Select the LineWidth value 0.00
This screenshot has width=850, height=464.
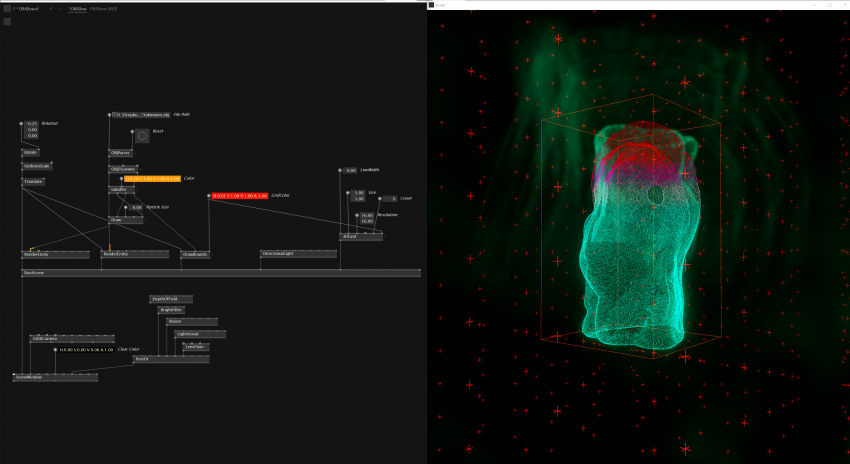(351, 170)
